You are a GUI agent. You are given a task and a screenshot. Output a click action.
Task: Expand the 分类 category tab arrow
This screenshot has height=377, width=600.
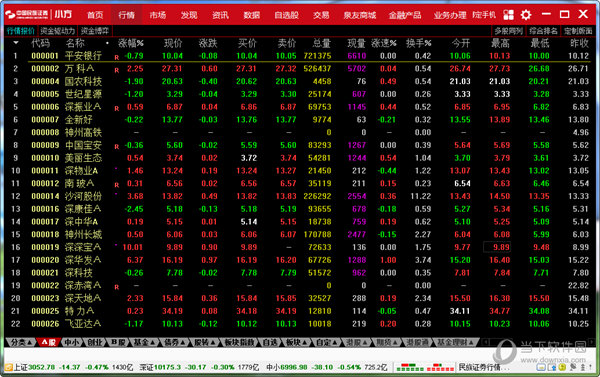[x=29, y=342]
